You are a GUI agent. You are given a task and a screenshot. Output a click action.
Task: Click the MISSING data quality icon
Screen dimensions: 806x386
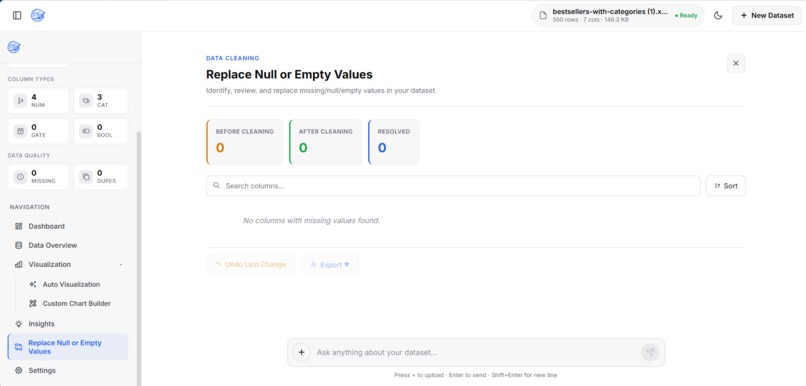(x=20, y=177)
